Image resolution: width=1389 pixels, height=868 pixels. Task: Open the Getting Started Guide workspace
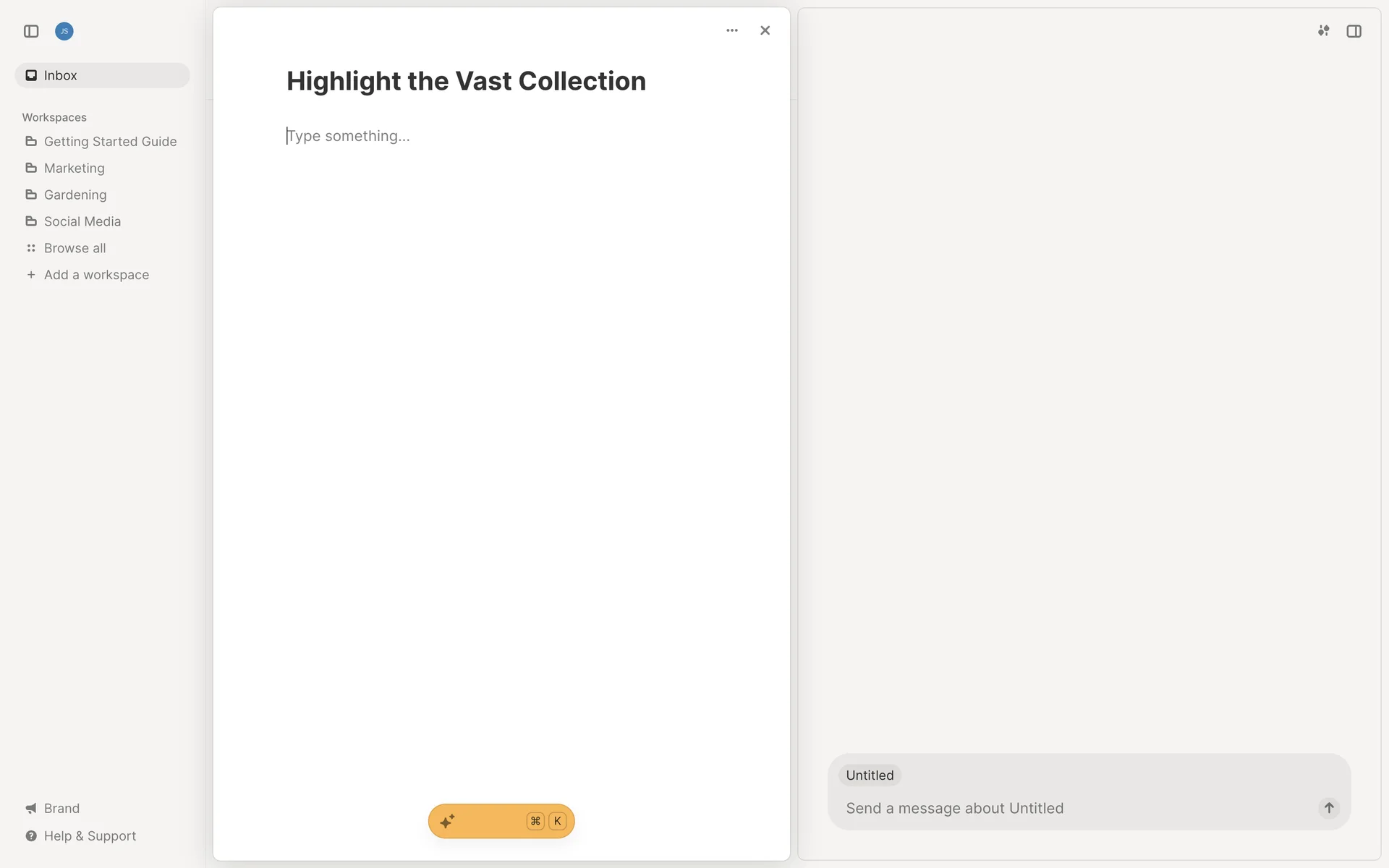click(110, 142)
